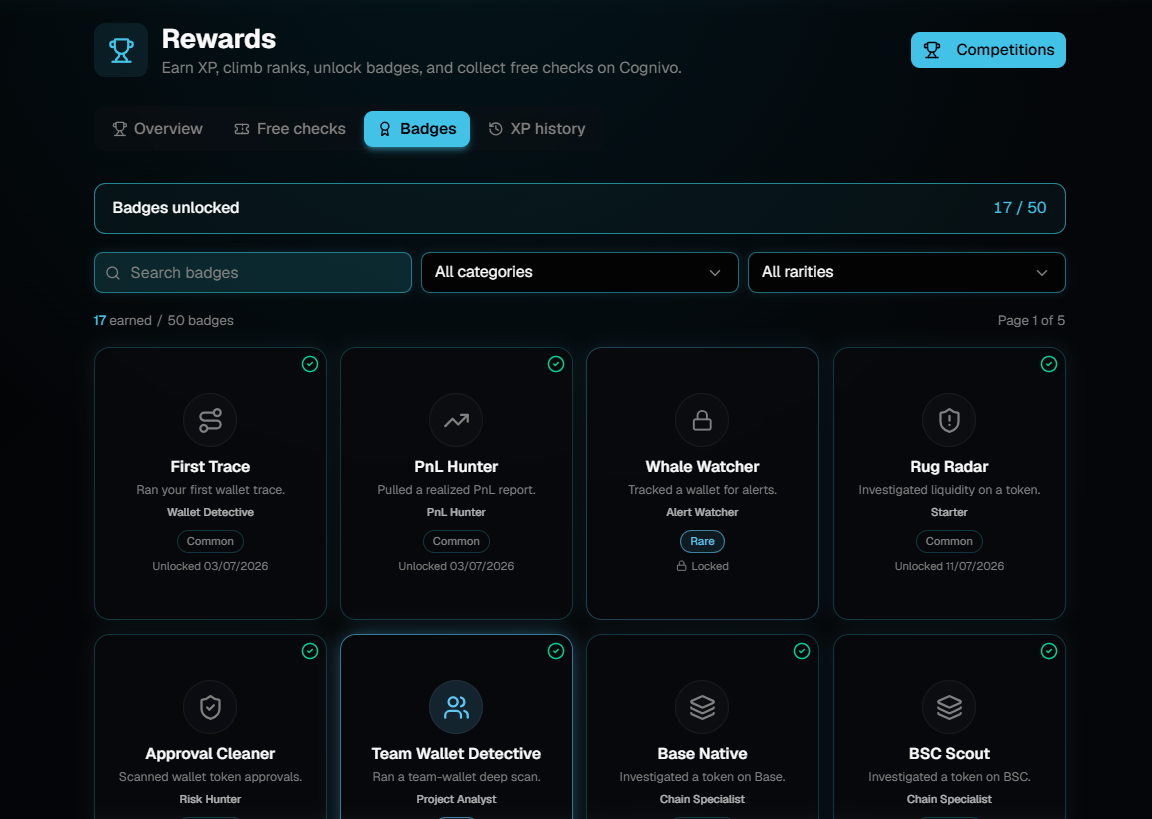Click the Unlocked 11/07/2026 date text
Viewport: 1152px width, 819px height.
point(949,566)
